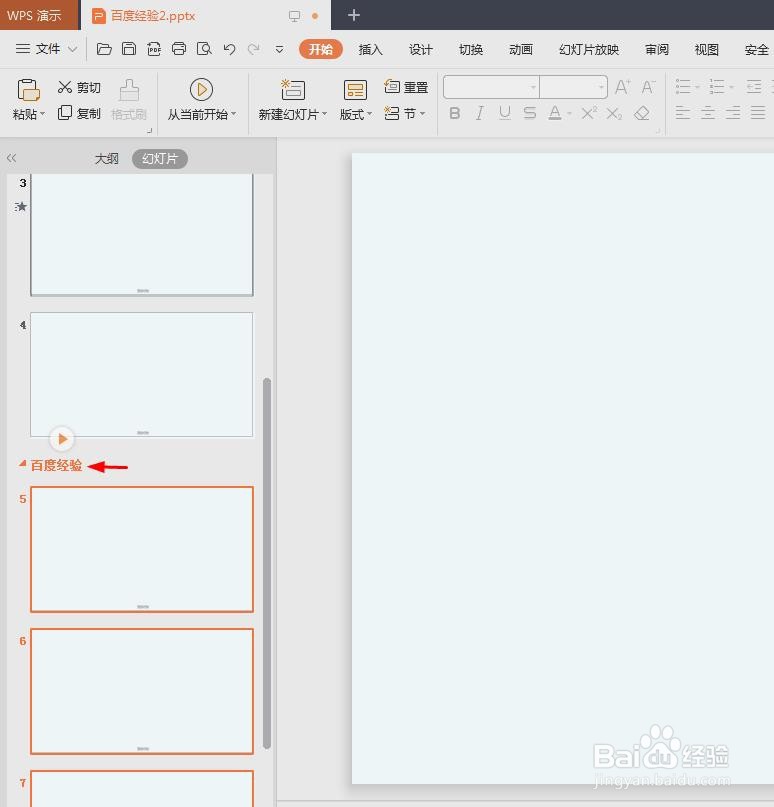
Task: Open the 视图 tab
Action: [x=707, y=49]
